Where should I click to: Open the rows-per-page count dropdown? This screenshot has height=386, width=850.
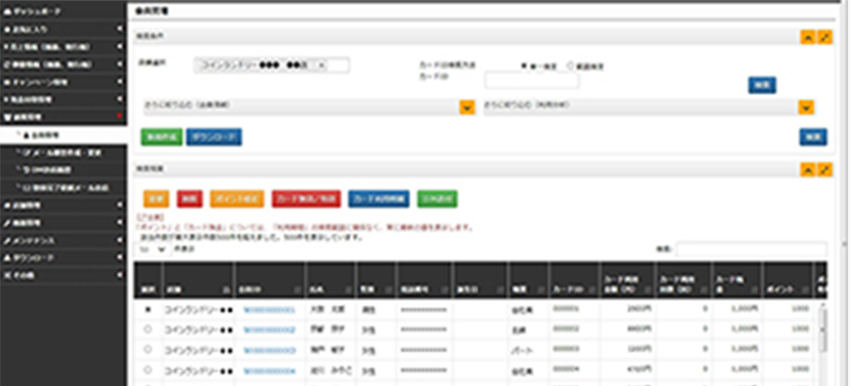[152, 249]
